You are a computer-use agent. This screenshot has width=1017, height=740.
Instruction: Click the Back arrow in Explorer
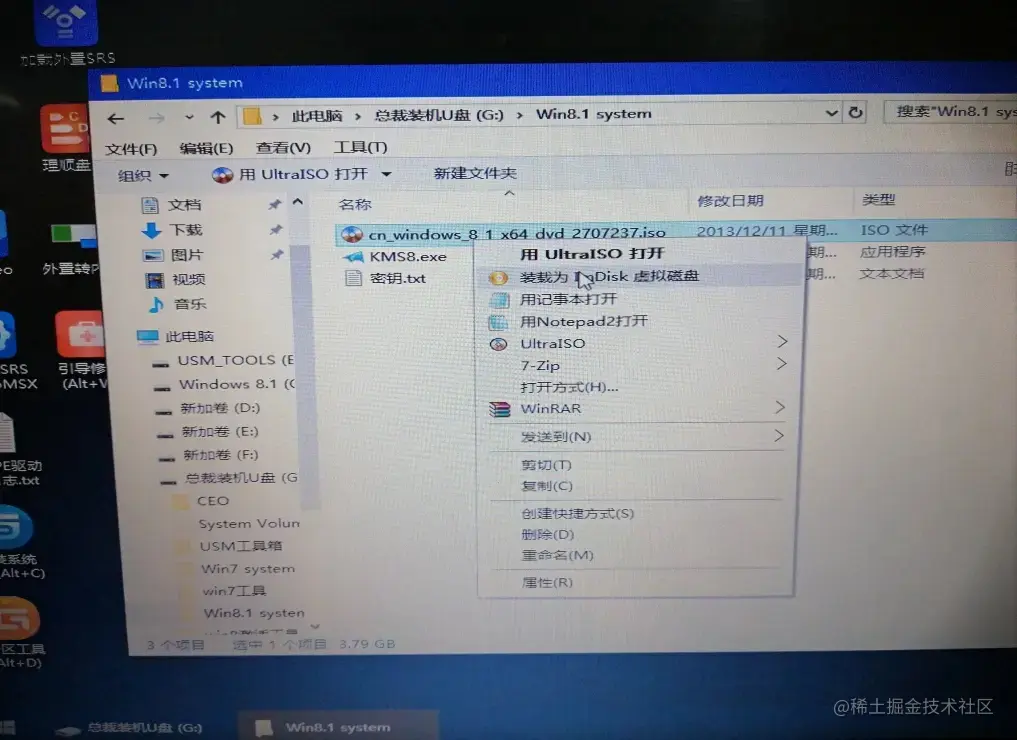(x=116, y=119)
